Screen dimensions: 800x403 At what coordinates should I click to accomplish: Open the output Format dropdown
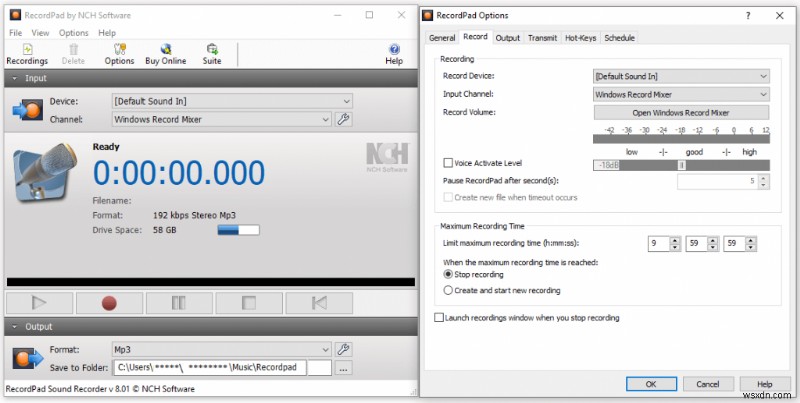[221, 349]
